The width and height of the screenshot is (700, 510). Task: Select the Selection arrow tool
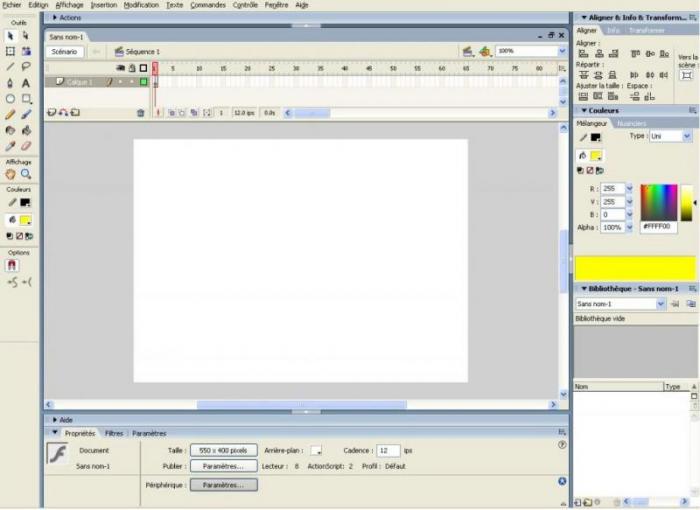point(10,36)
